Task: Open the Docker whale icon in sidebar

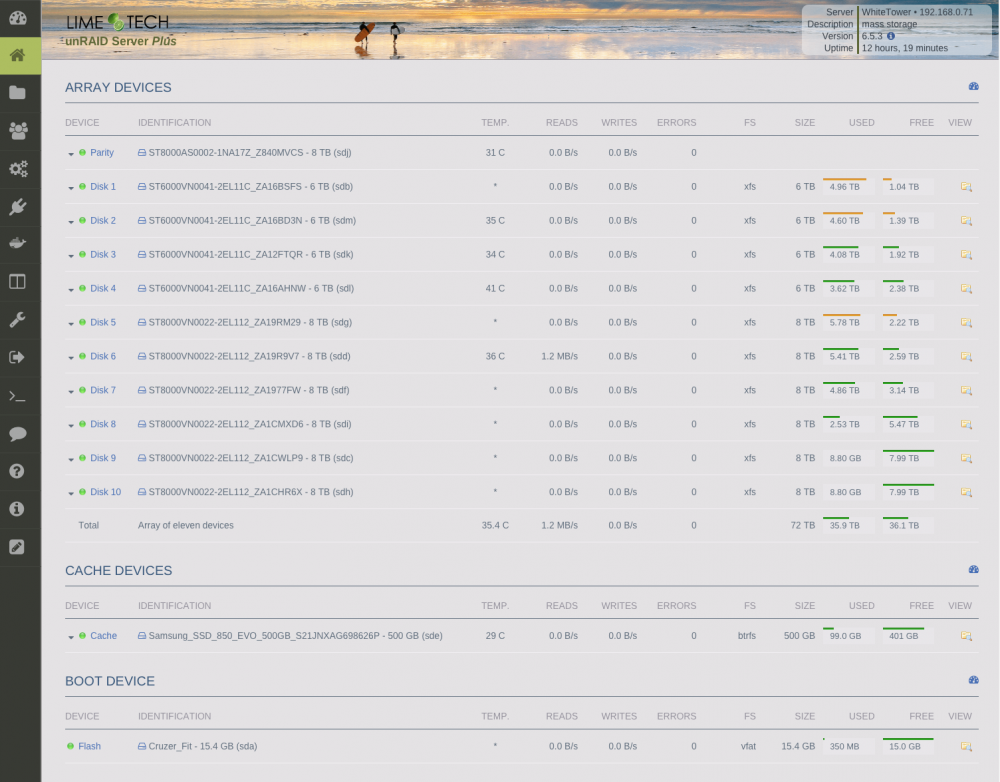Action: coord(18,243)
